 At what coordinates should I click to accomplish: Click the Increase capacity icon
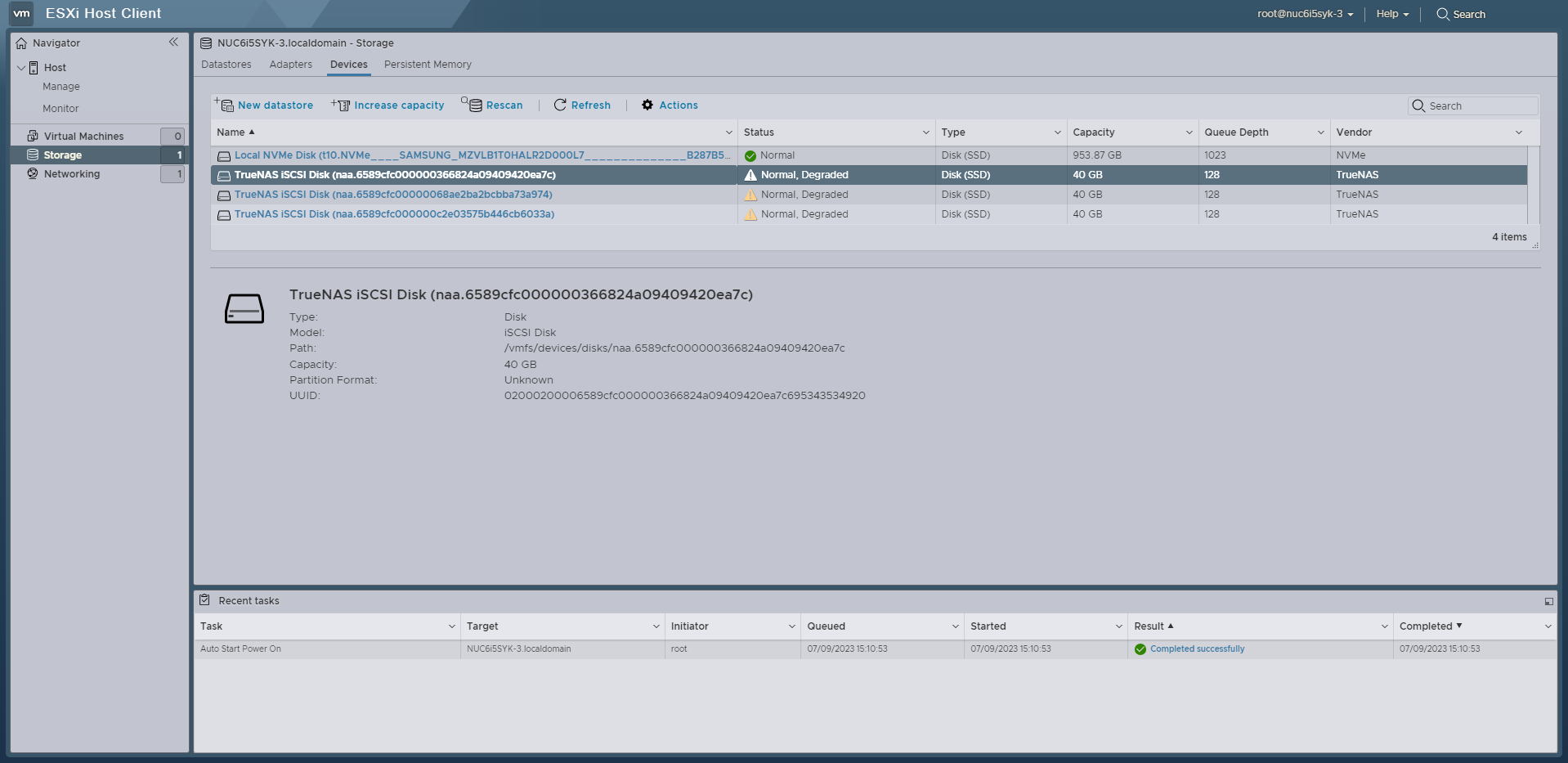point(341,105)
